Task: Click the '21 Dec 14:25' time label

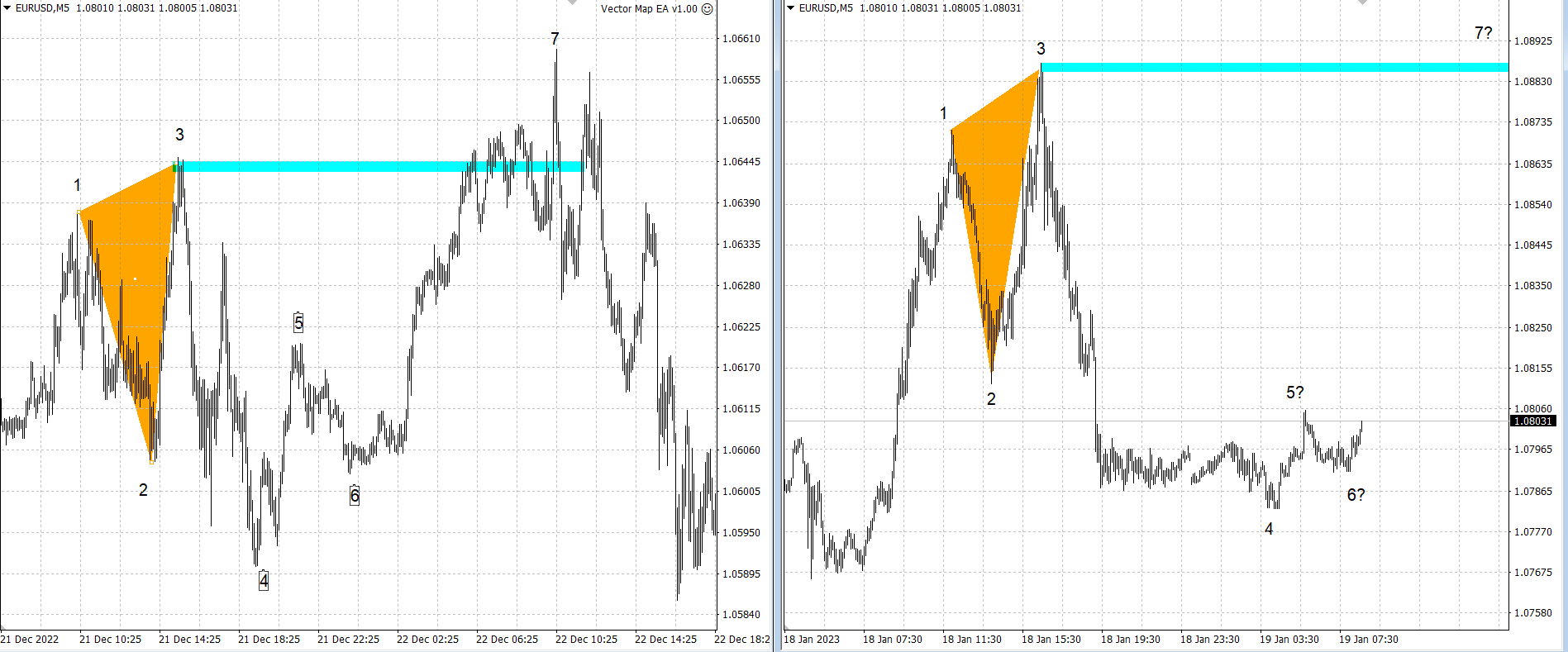Action: (x=189, y=640)
